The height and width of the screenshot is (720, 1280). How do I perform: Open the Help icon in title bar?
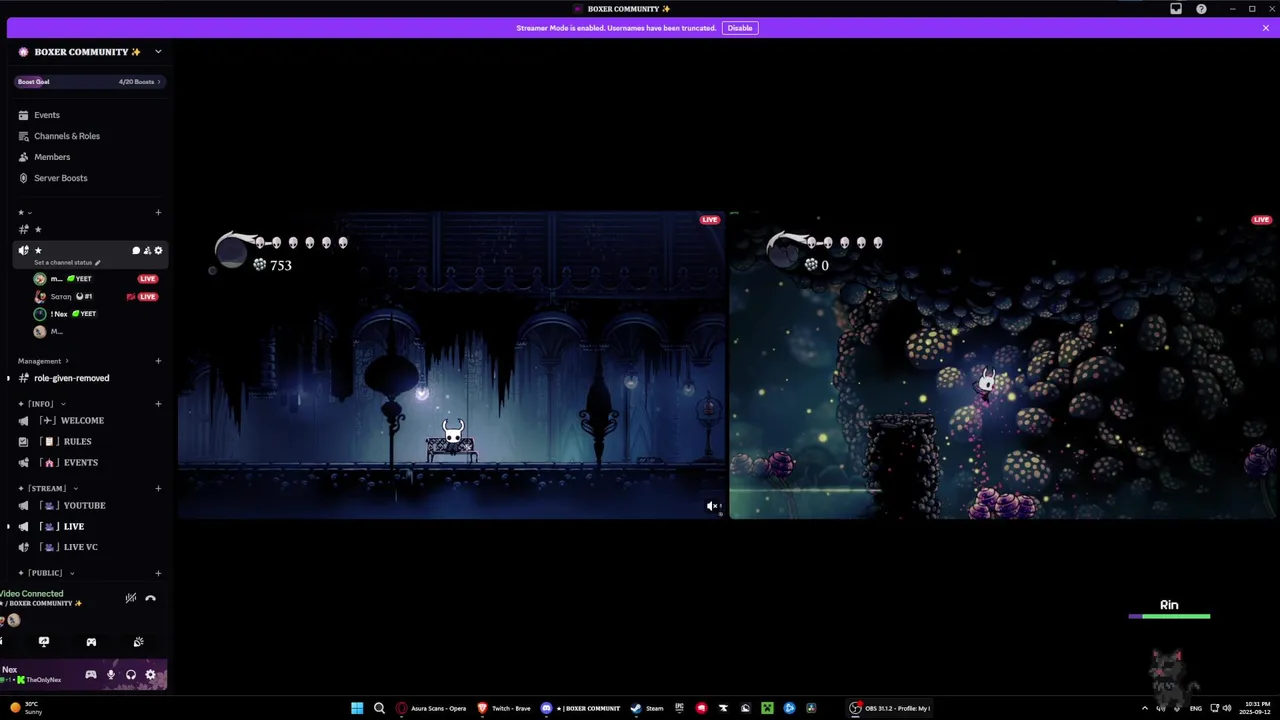point(1201,9)
